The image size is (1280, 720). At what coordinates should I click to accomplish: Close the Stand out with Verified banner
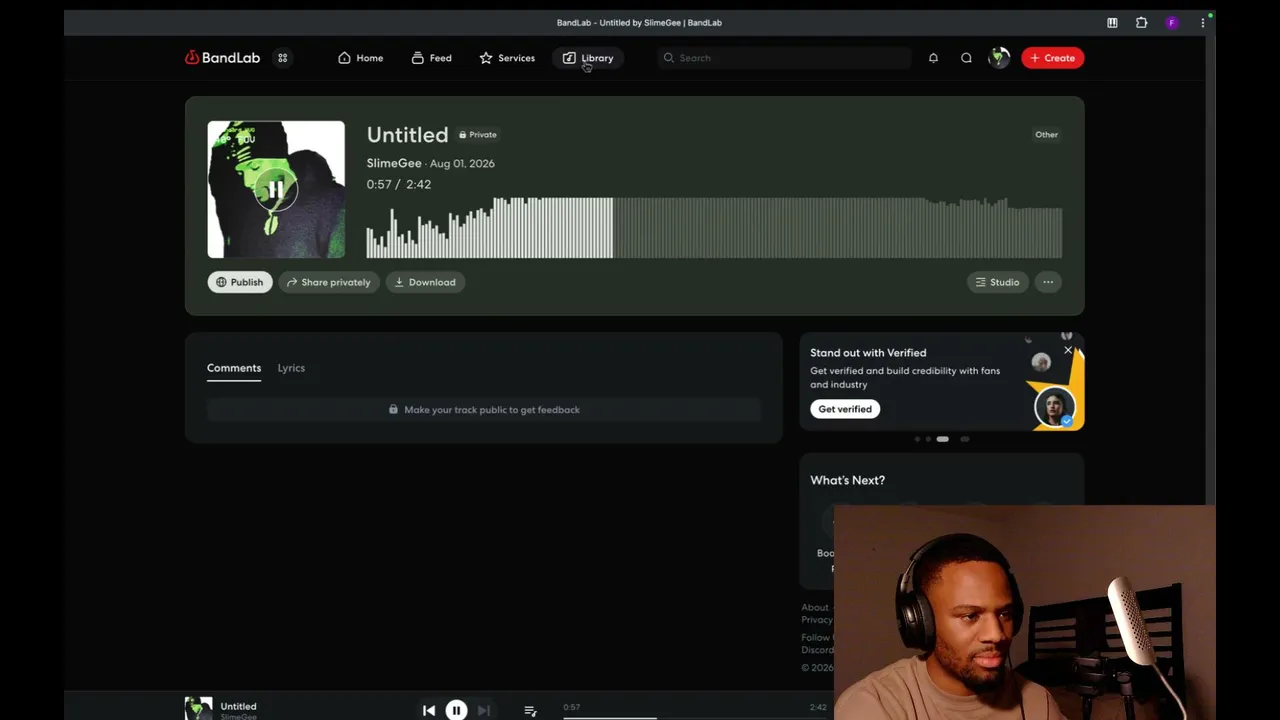coord(1068,350)
